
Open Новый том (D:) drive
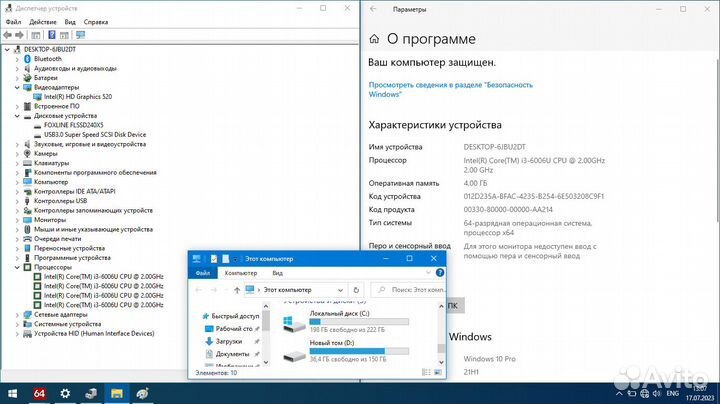click(x=345, y=351)
